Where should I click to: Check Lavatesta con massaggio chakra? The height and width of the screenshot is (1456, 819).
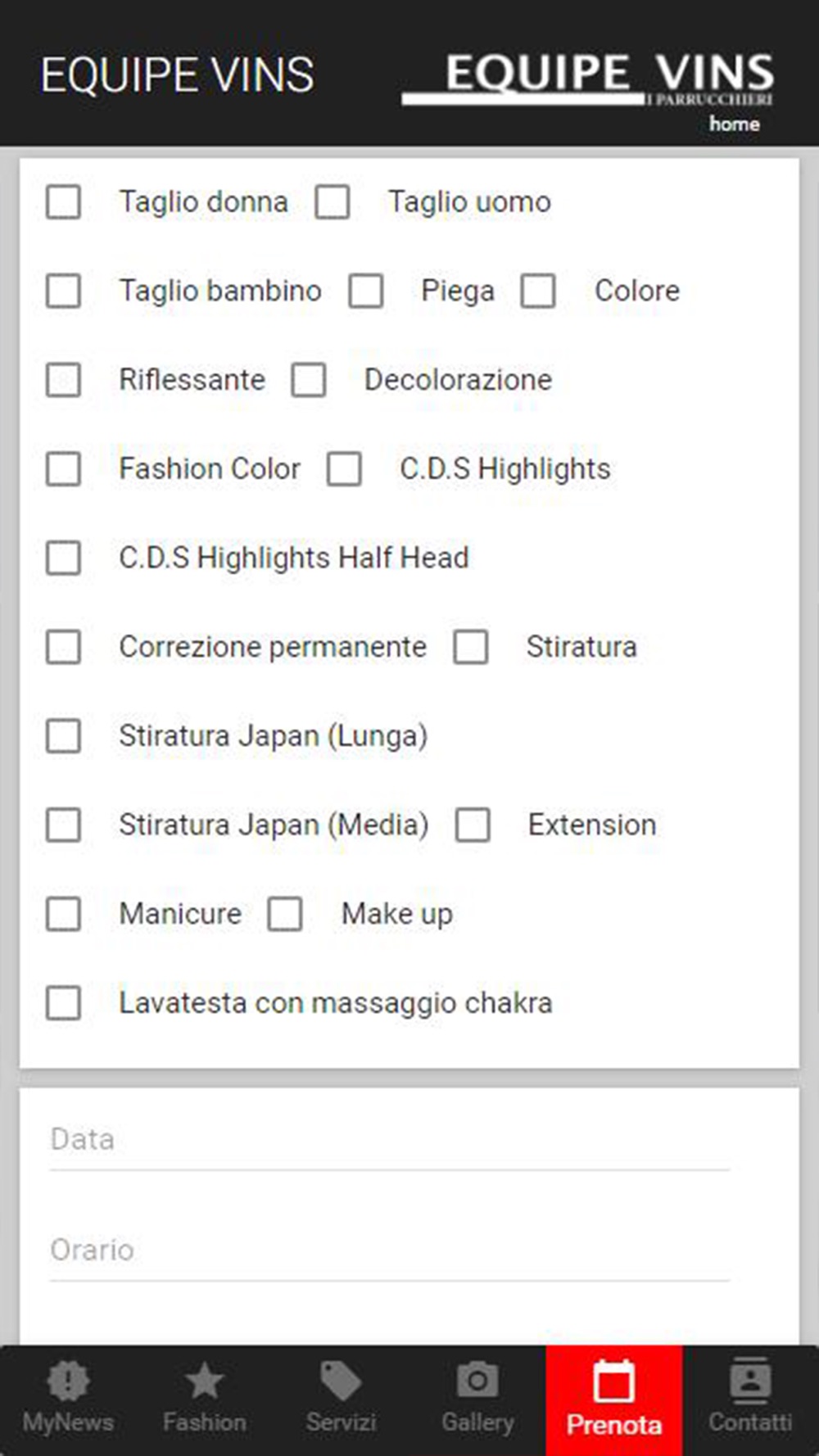coord(63,1003)
